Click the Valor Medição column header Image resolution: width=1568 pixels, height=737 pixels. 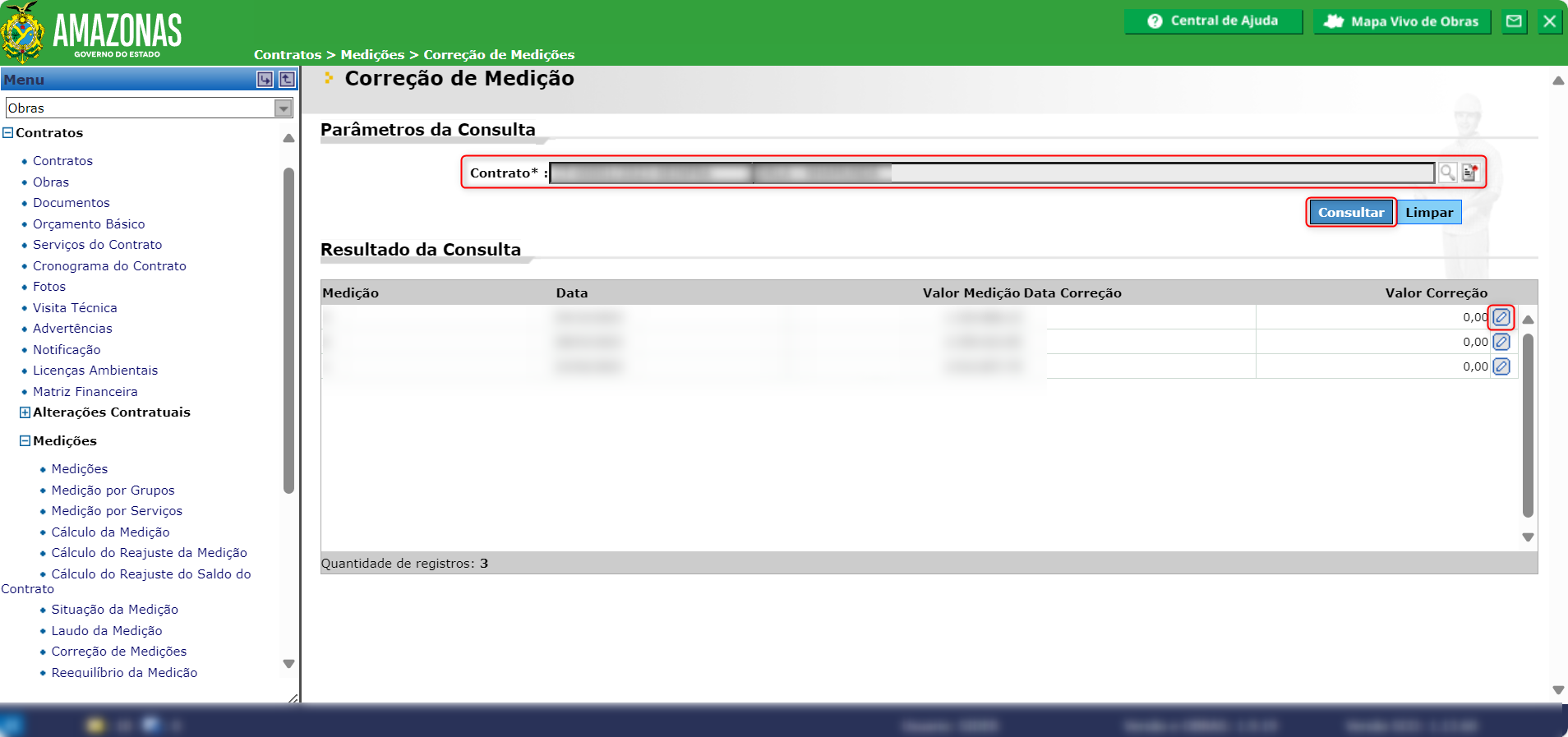[971, 293]
